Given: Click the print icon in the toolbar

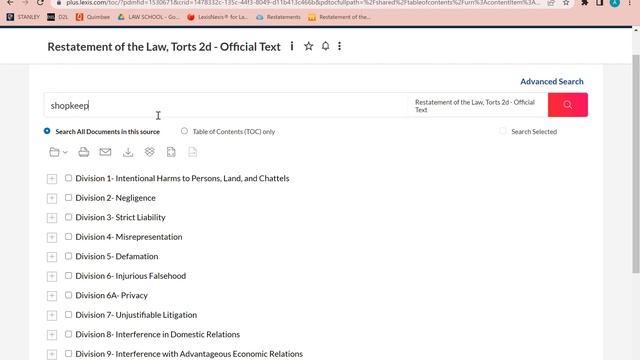Looking at the screenshot, I should pos(84,152).
